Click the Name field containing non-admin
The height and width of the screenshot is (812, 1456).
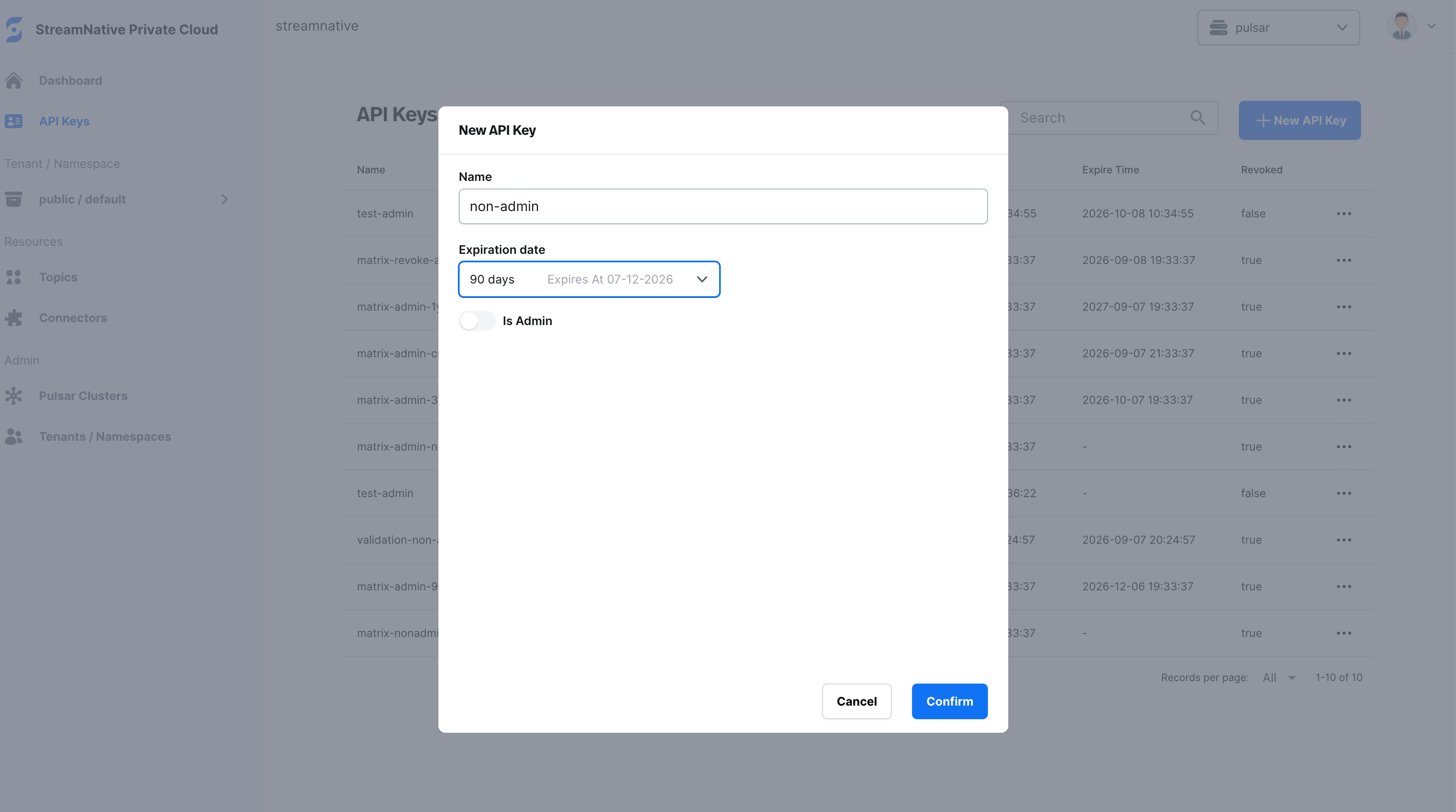click(x=723, y=206)
